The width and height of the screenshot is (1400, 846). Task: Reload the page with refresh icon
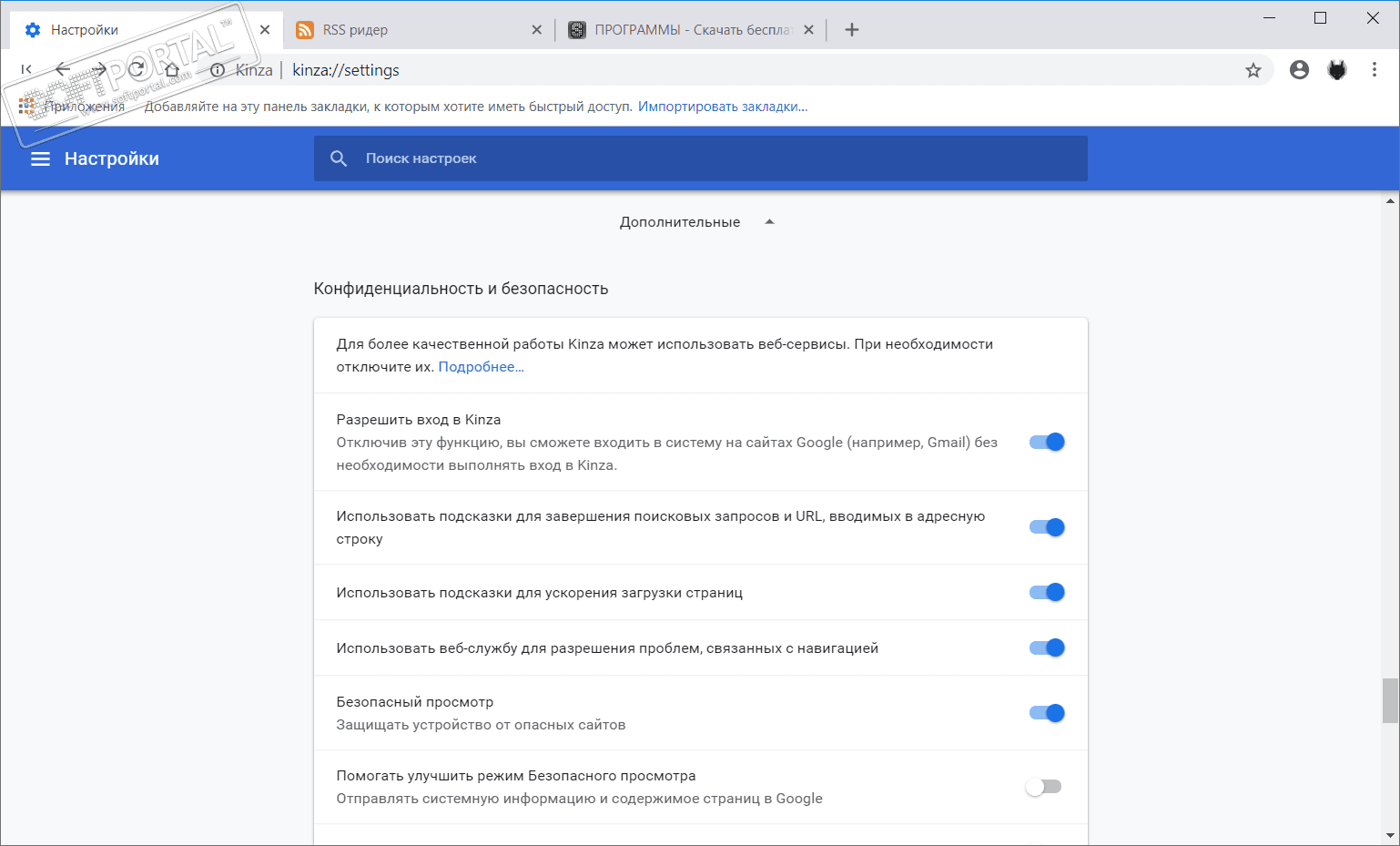click(x=137, y=69)
